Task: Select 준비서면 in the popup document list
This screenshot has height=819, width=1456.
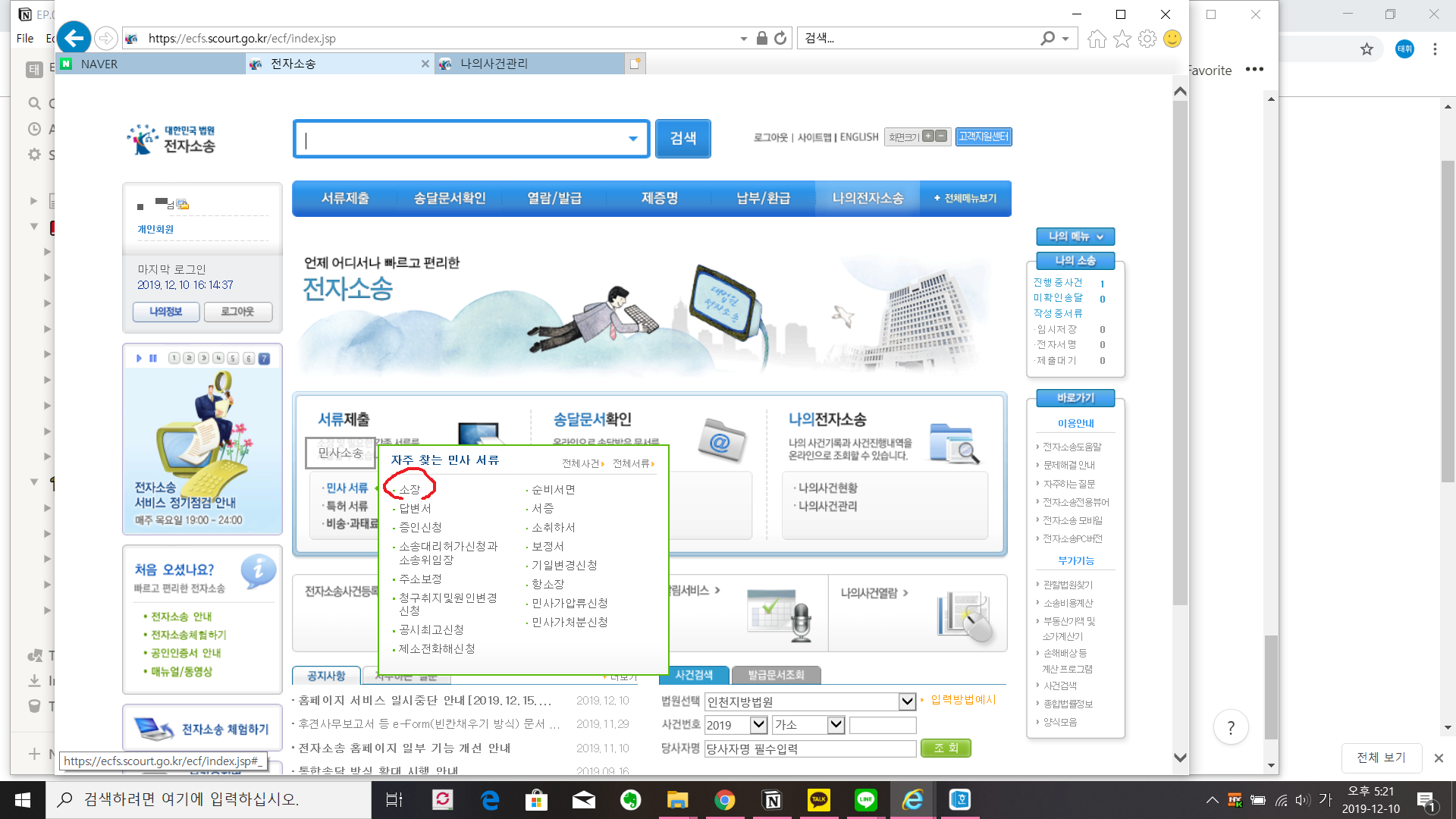Action: (554, 490)
